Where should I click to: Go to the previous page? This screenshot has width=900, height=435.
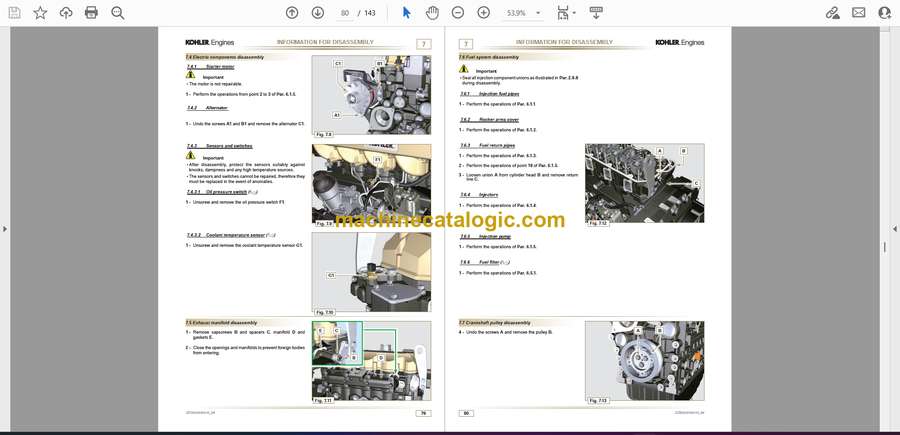pyautogui.click(x=292, y=13)
